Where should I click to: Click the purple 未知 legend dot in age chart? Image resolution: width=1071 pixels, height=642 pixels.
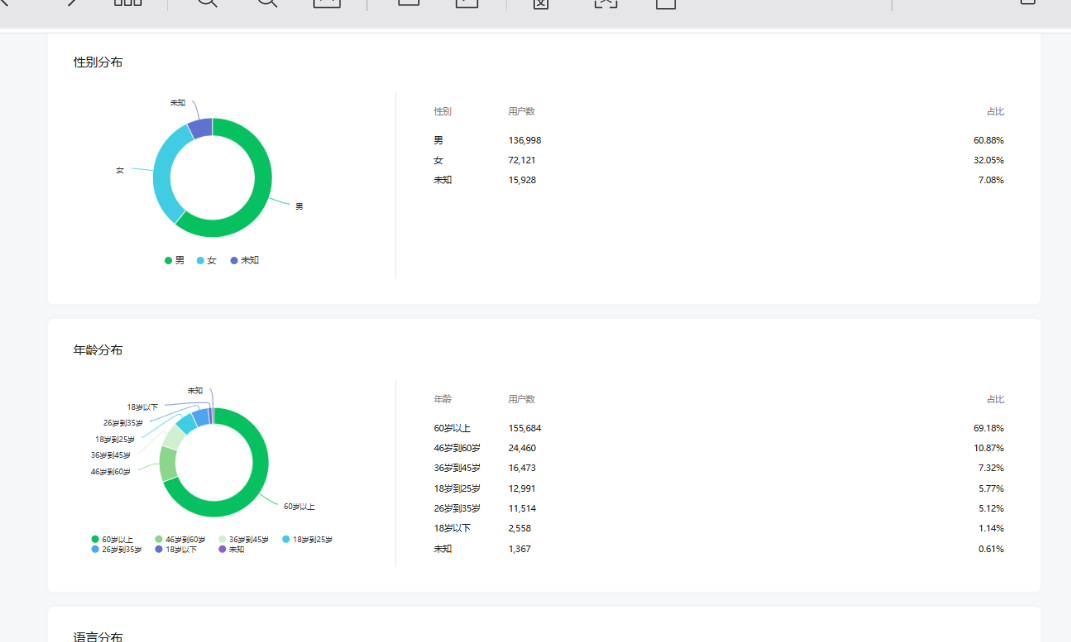pyautogui.click(x=222, y=549)
